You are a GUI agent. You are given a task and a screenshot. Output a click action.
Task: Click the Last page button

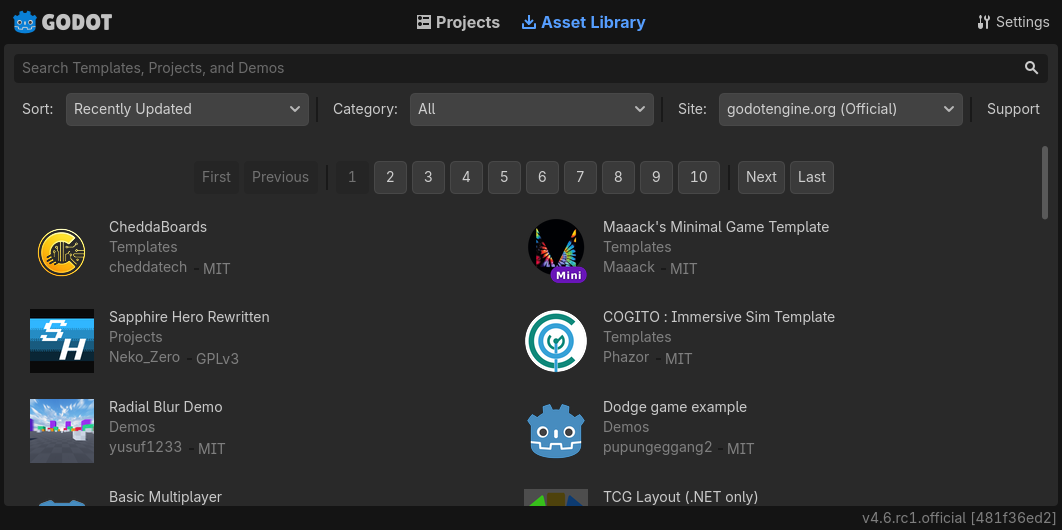[811, 177]
